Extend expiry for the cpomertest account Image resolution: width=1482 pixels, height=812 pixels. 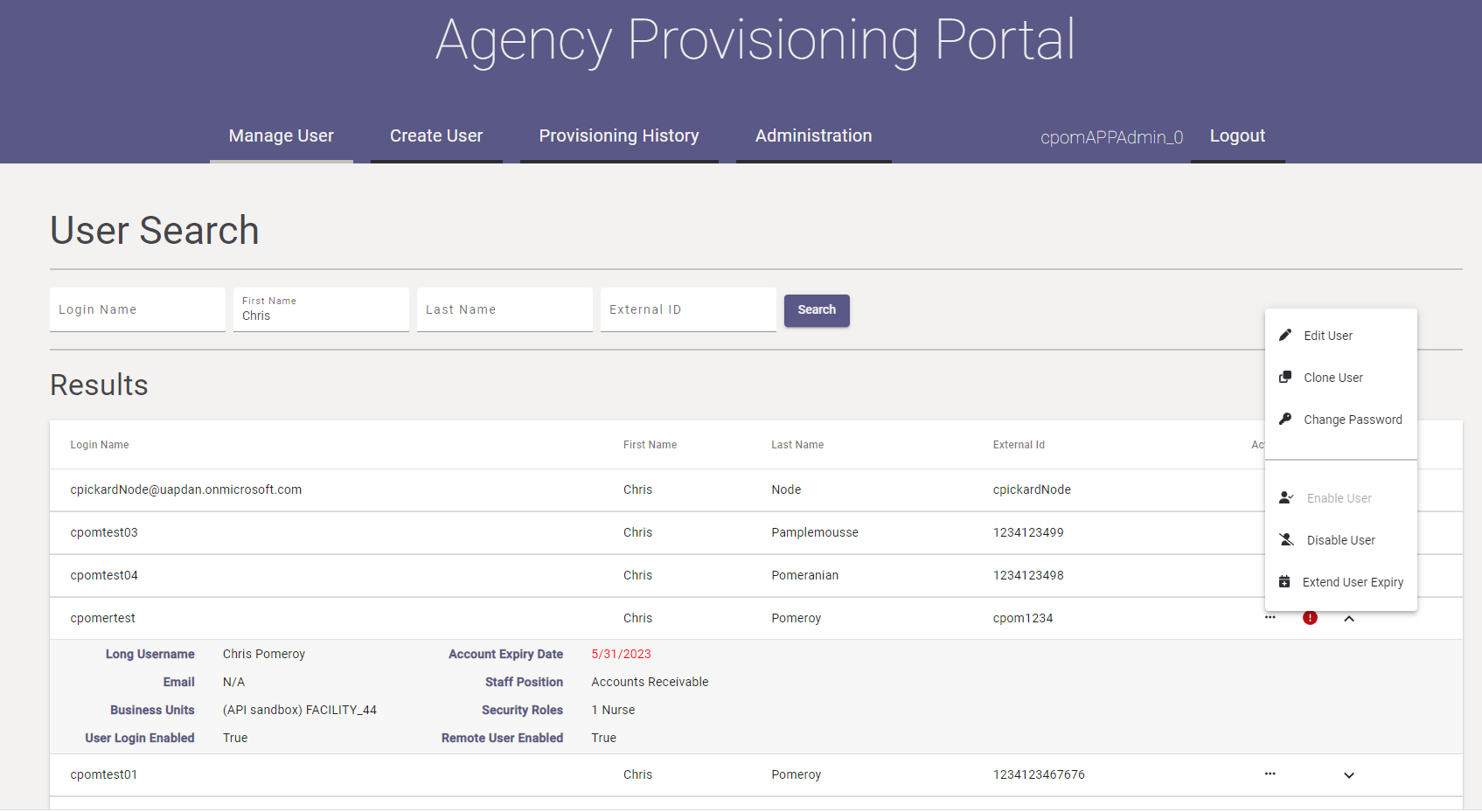coord(1353,581)
